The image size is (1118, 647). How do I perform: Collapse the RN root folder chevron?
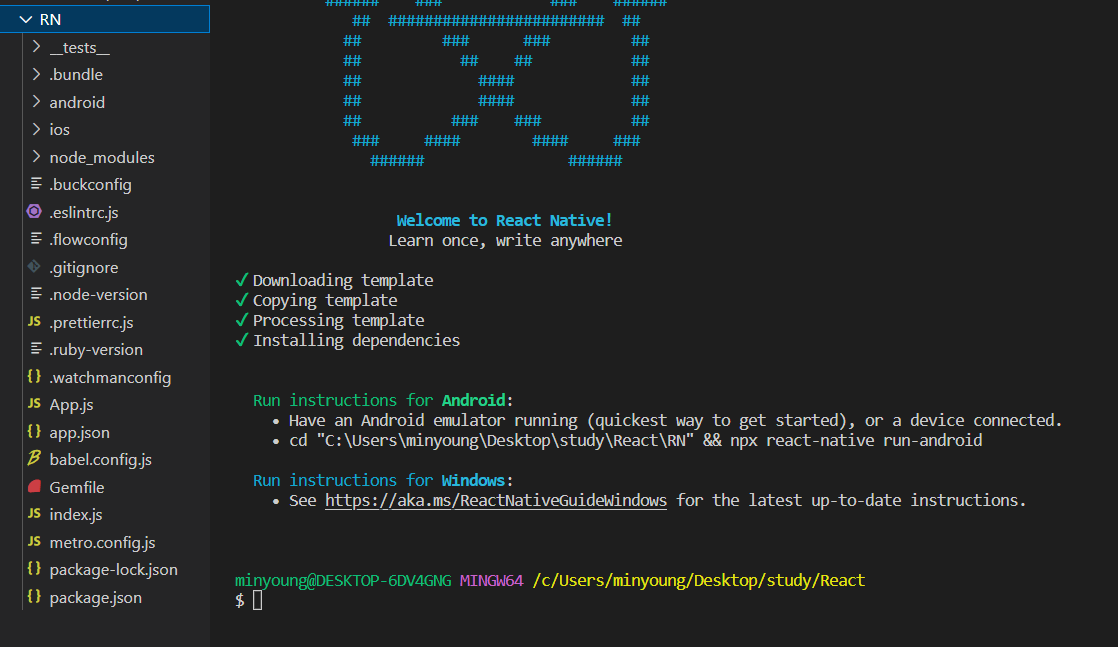click(x=26, y=19)
